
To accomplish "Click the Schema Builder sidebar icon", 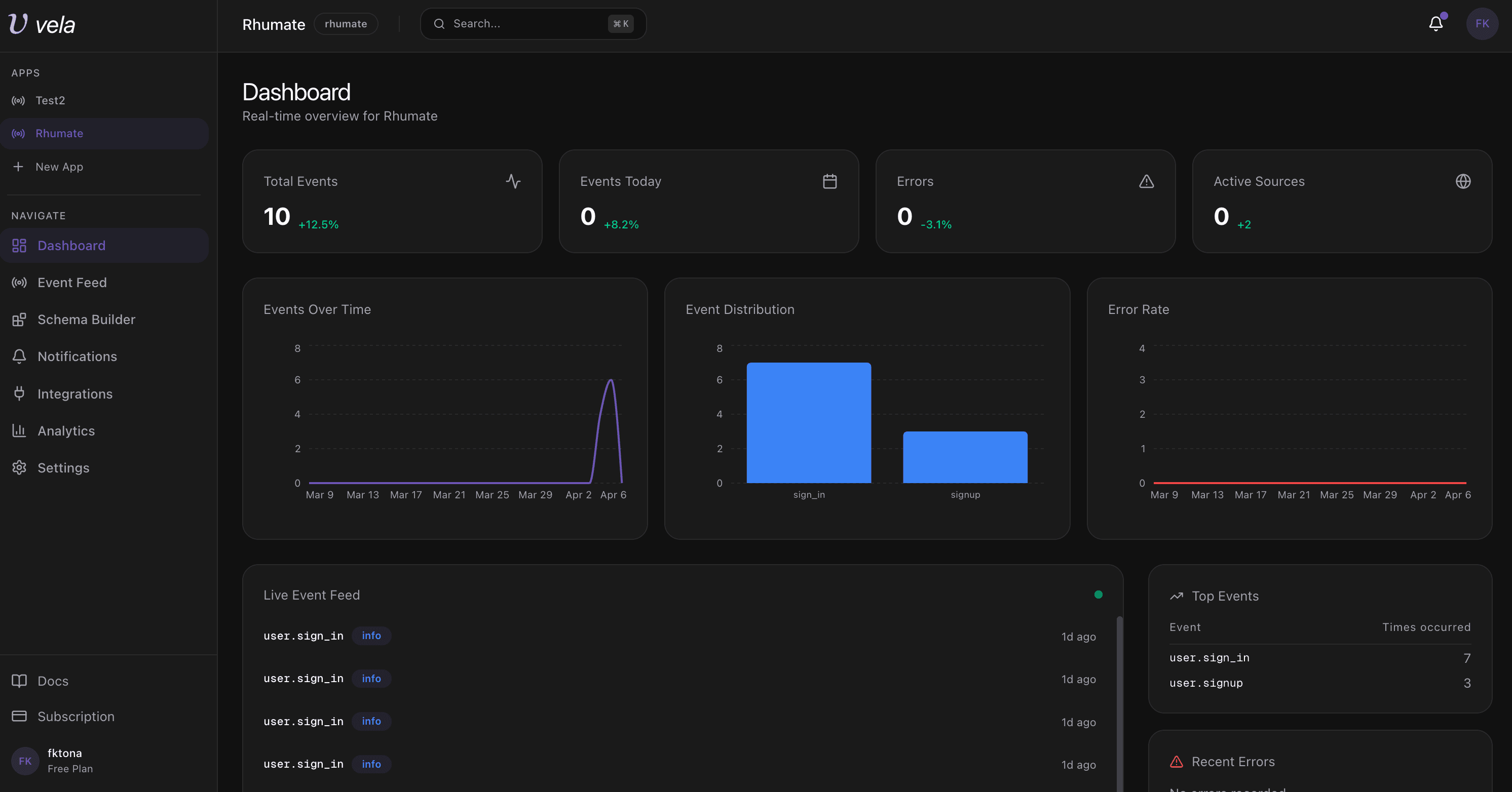I will point(19,319).
